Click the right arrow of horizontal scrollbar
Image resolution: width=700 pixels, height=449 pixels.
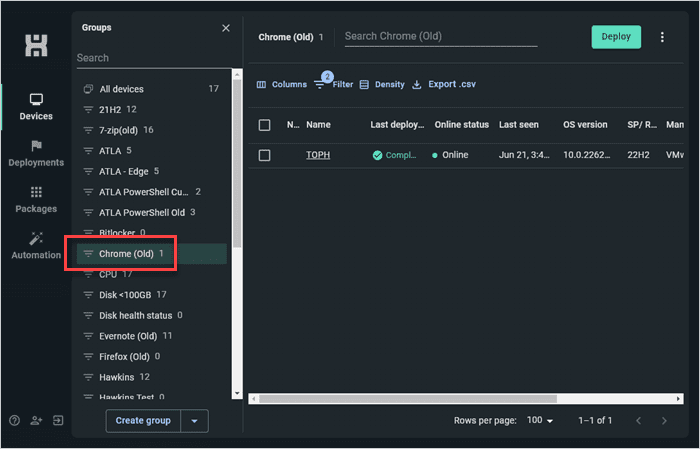tap(679, 399)
